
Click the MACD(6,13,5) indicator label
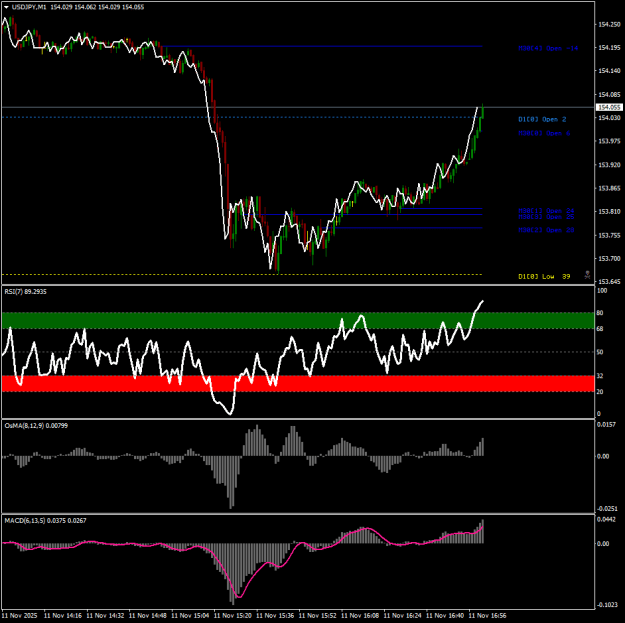[x=45, y=521]
